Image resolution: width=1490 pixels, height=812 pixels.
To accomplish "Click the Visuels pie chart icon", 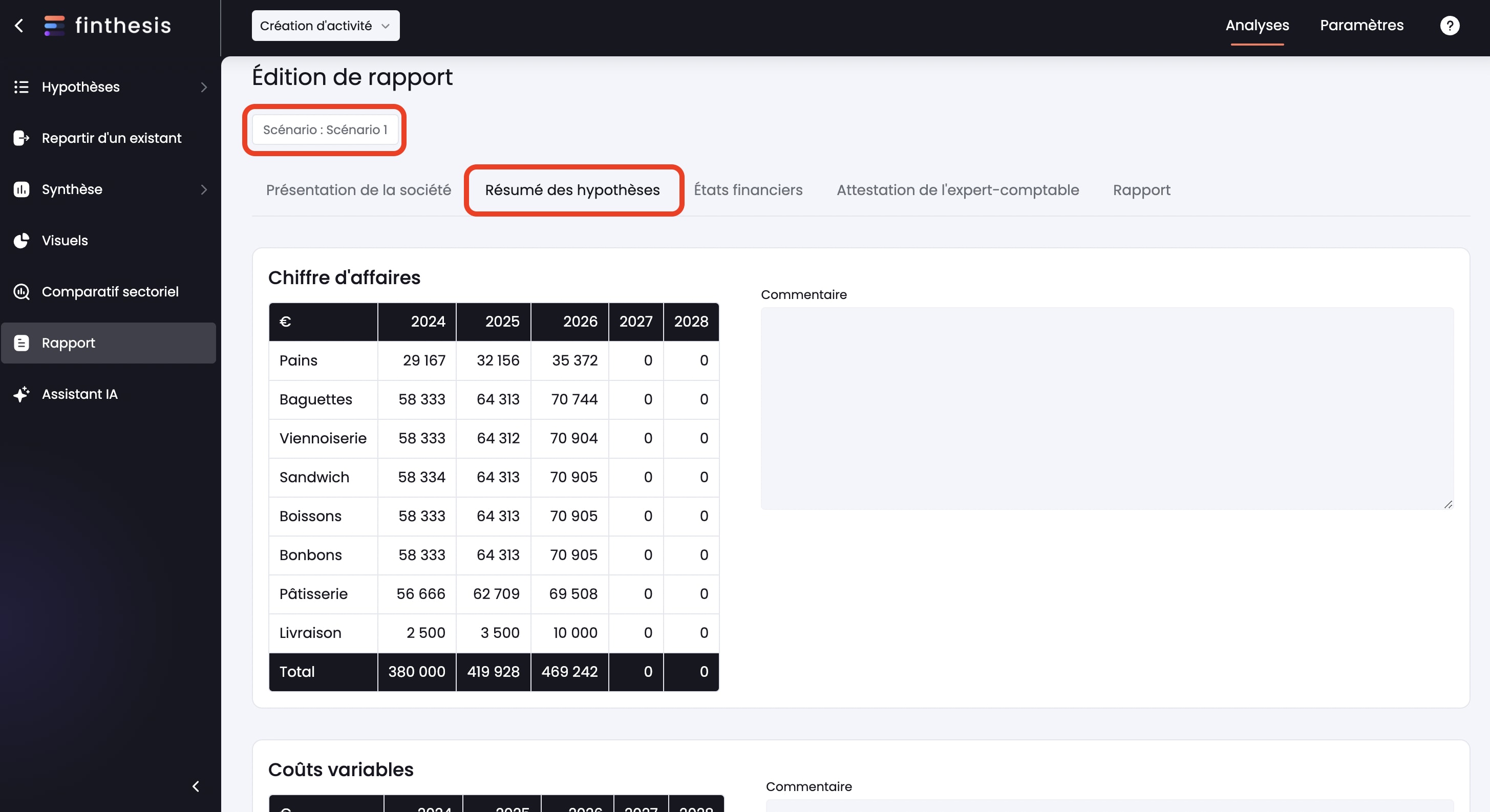I will point(22,241).
